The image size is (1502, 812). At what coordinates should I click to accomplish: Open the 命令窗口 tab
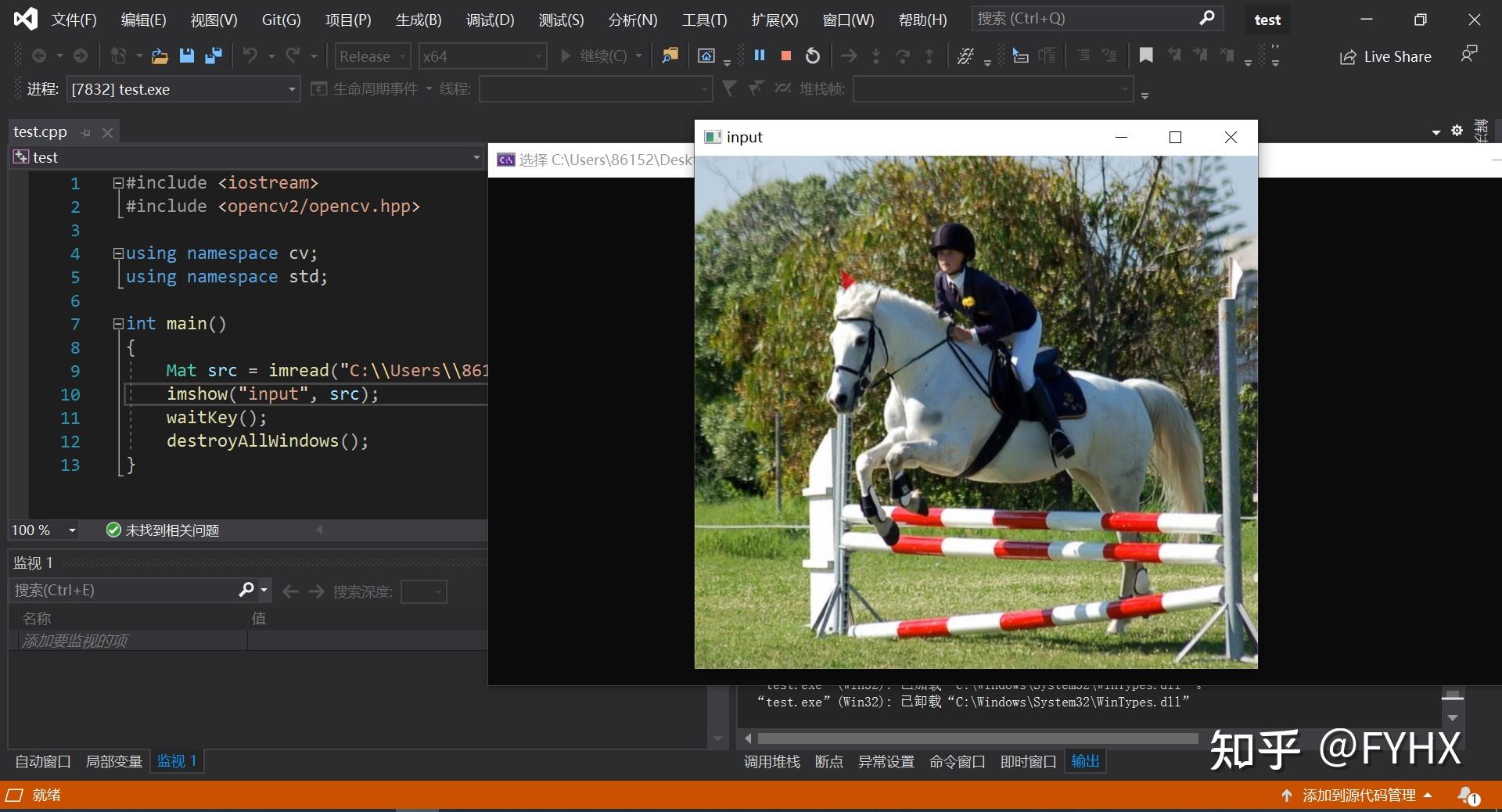point(958,761)
